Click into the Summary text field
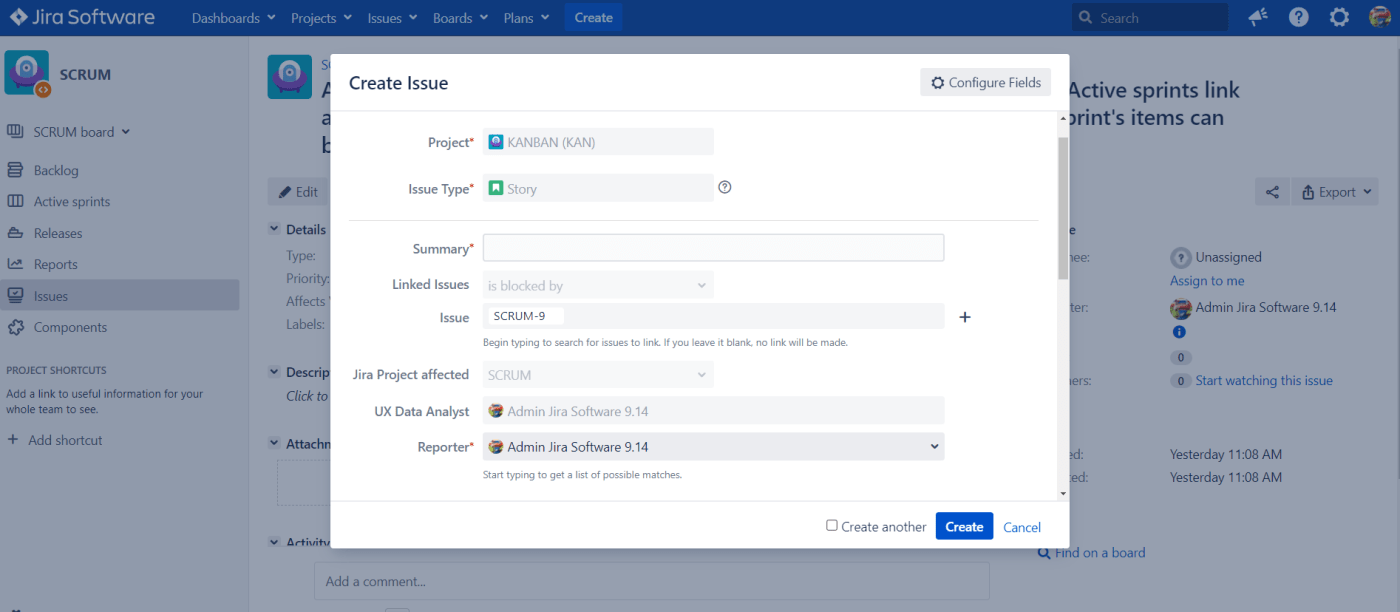Viewport: 1400px width, 612px height. coord(713,248)
